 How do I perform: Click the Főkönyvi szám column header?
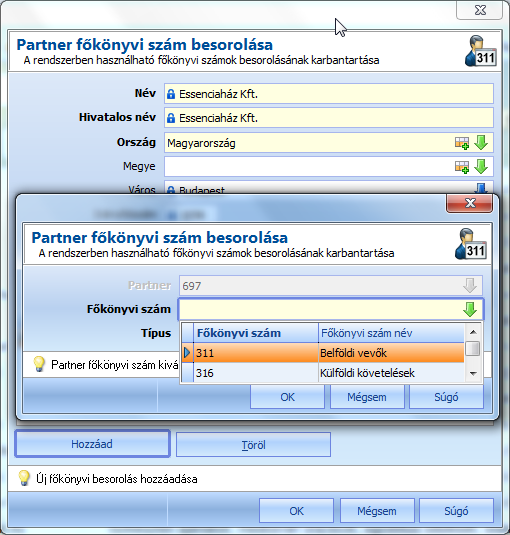coord(256,333)
